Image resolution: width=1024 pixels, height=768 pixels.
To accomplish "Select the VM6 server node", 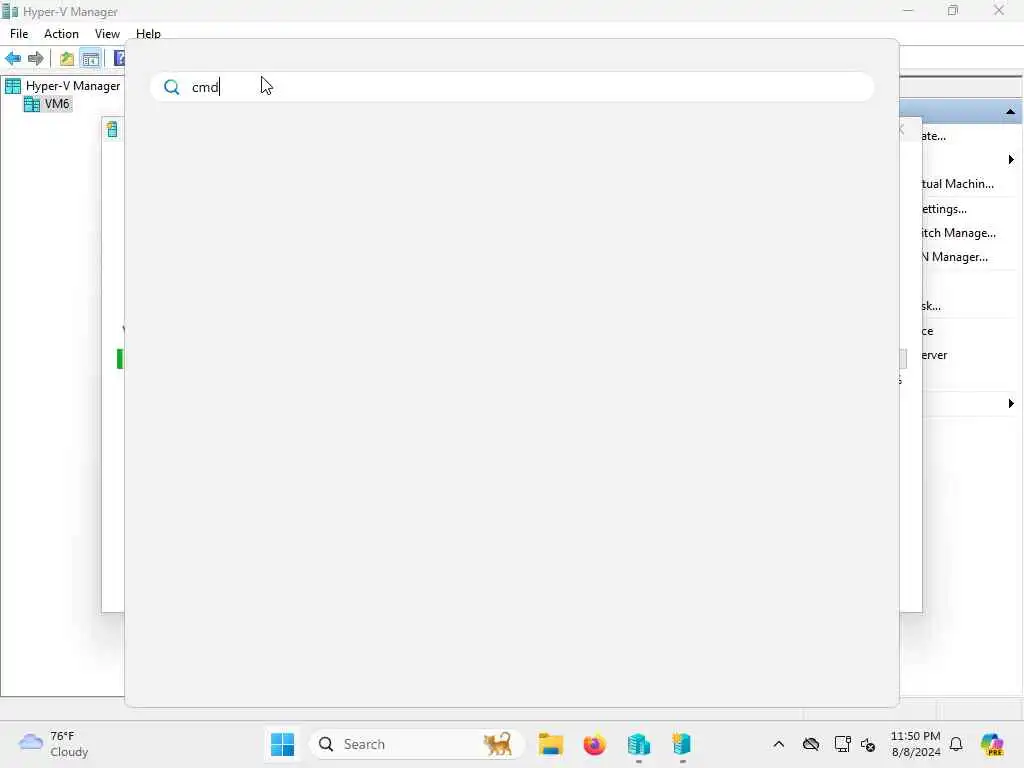I will point(47,104).
